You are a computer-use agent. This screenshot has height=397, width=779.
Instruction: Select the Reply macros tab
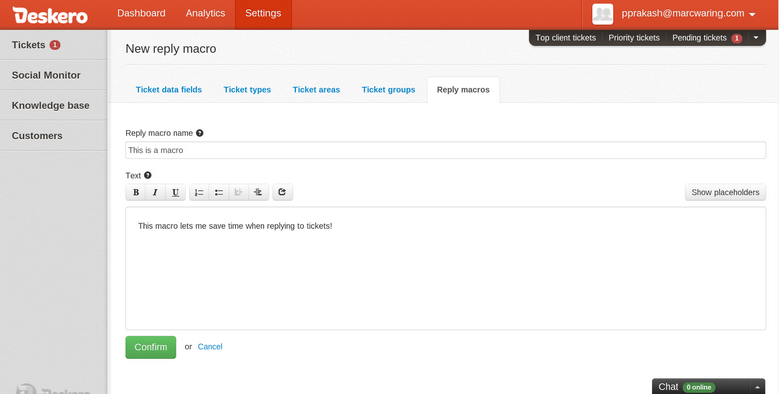(463, 90)
